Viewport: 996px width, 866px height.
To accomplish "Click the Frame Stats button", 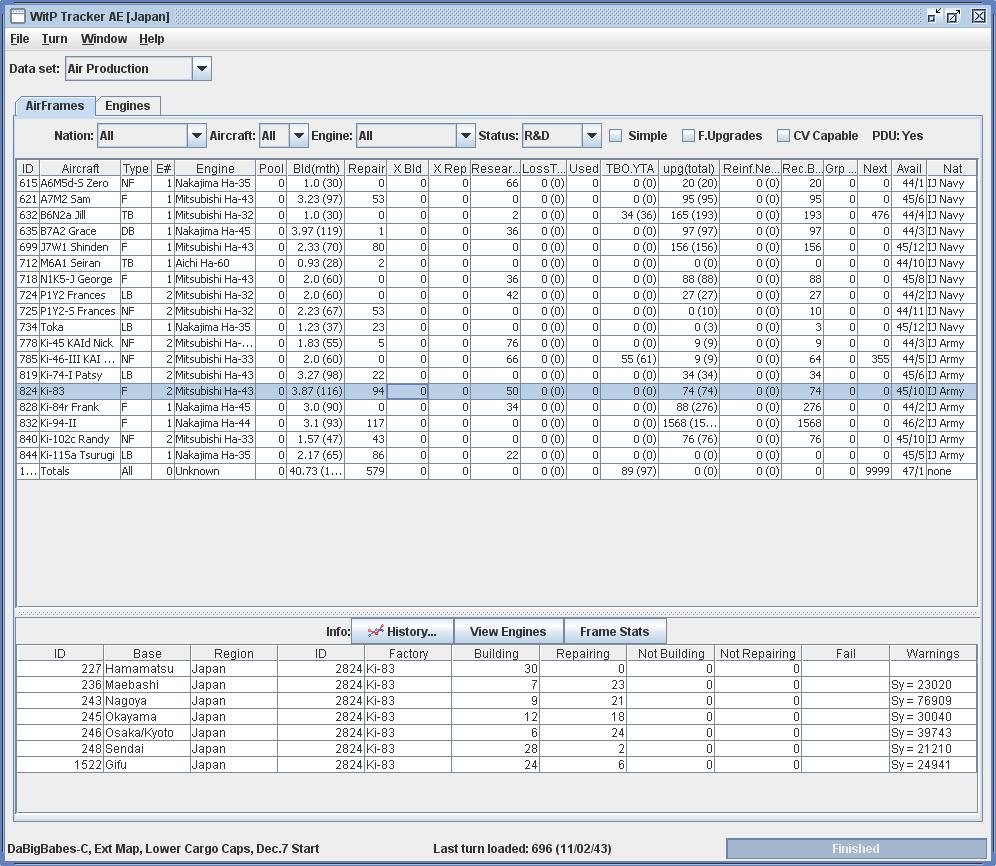I will [614, 631].
